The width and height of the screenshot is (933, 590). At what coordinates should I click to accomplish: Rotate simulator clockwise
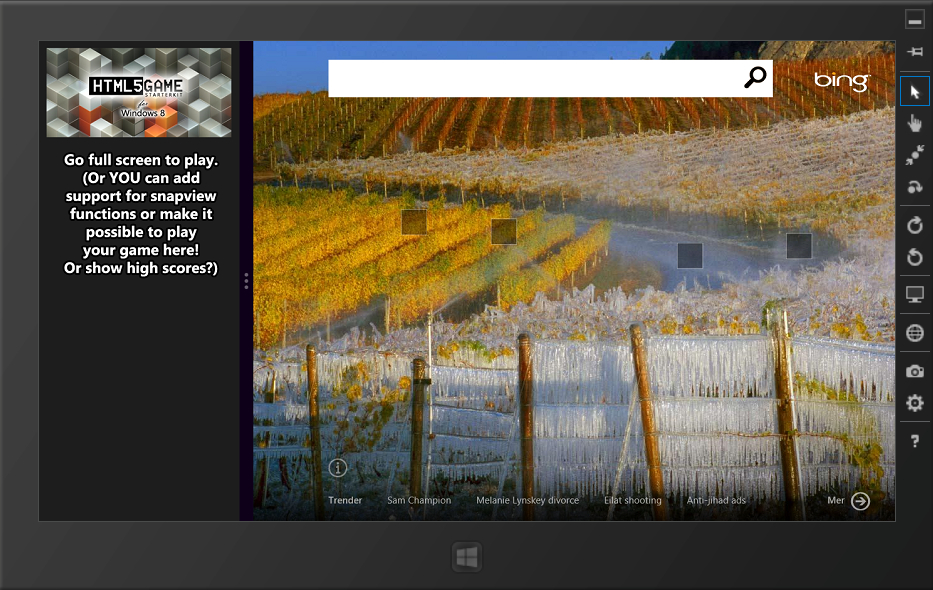coord(915,225)
